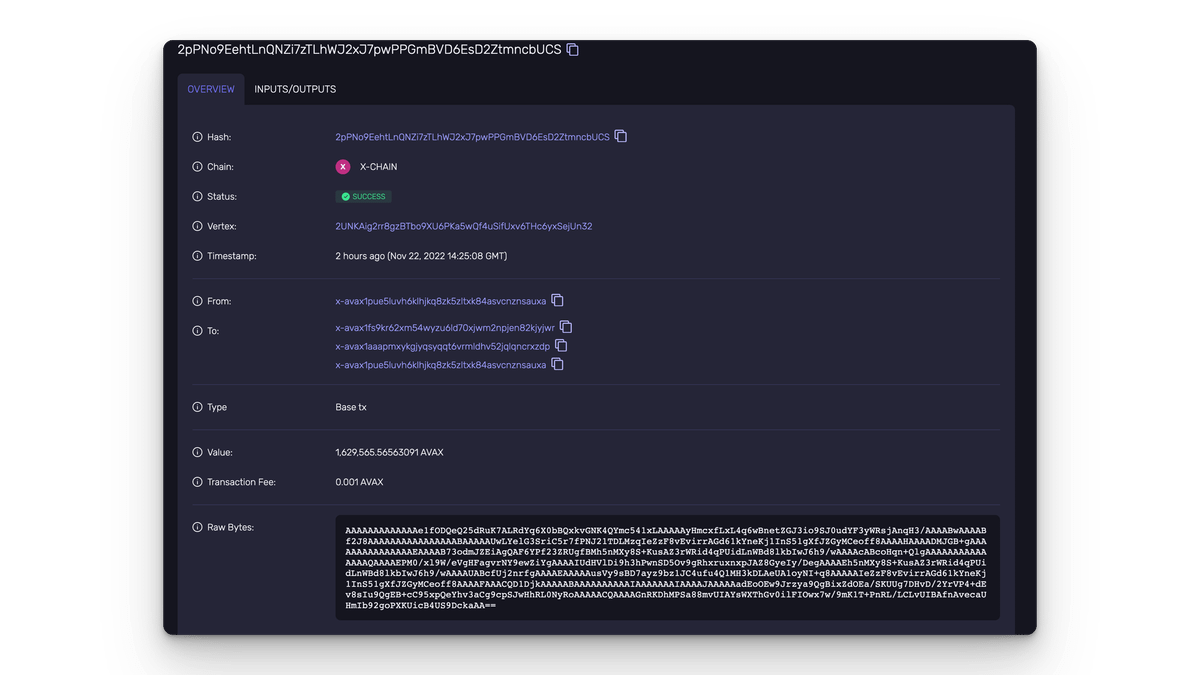Select the Overview tab
The image size is (1200, 675).
pos(211,89)
